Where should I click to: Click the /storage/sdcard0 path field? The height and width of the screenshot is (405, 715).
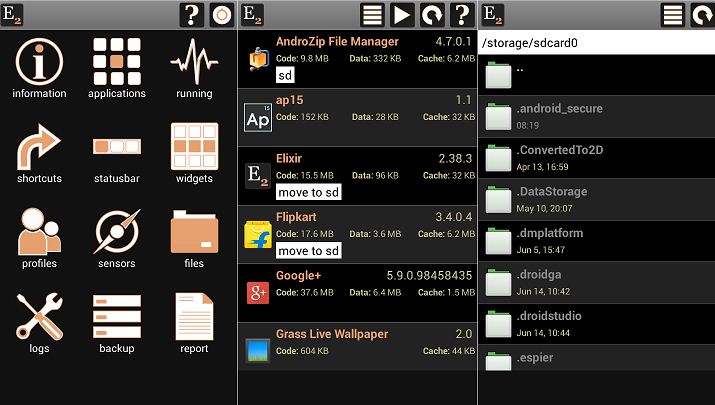pyautogui.click(x=596, y=43)
